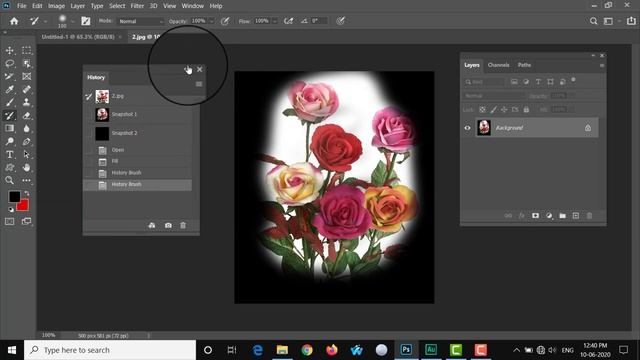Select the Clone Stamp tool
The height and width of the screenshot is (360, 640).
(x=27, y=102)
